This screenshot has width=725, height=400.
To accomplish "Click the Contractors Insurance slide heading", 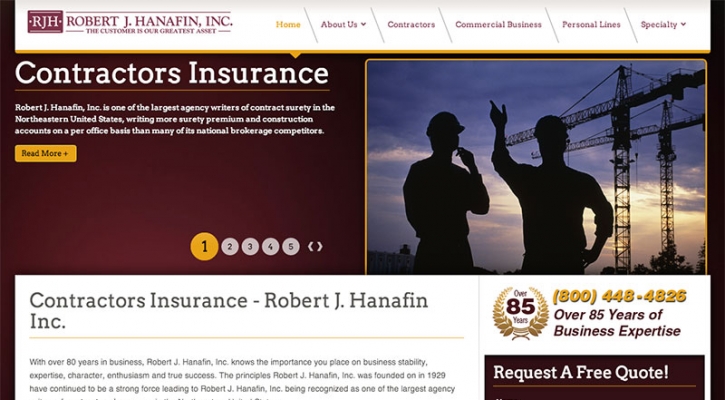I will click(172, 74).
